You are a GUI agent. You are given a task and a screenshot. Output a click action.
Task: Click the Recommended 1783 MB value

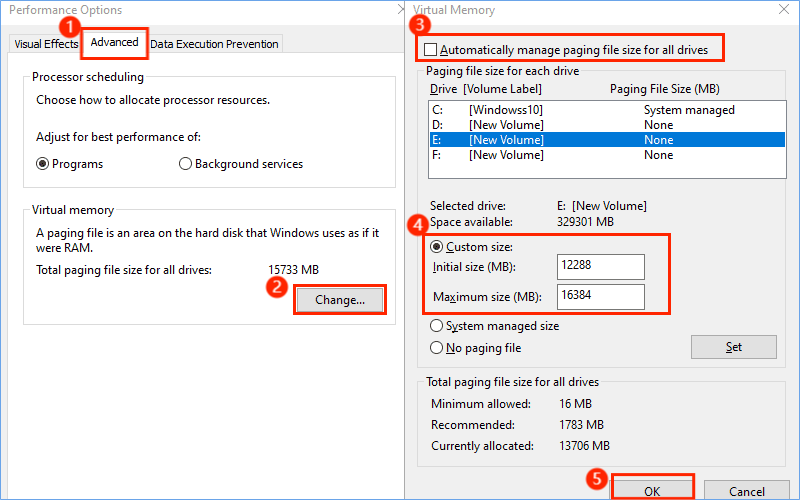581,424
